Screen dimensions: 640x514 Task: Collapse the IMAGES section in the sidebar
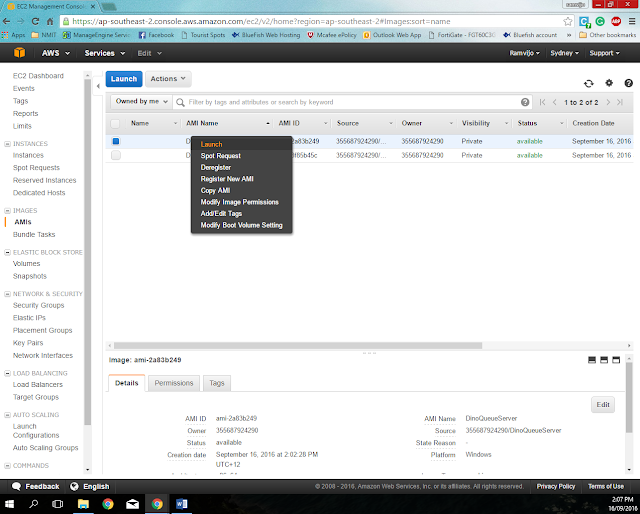click(7, 211)
